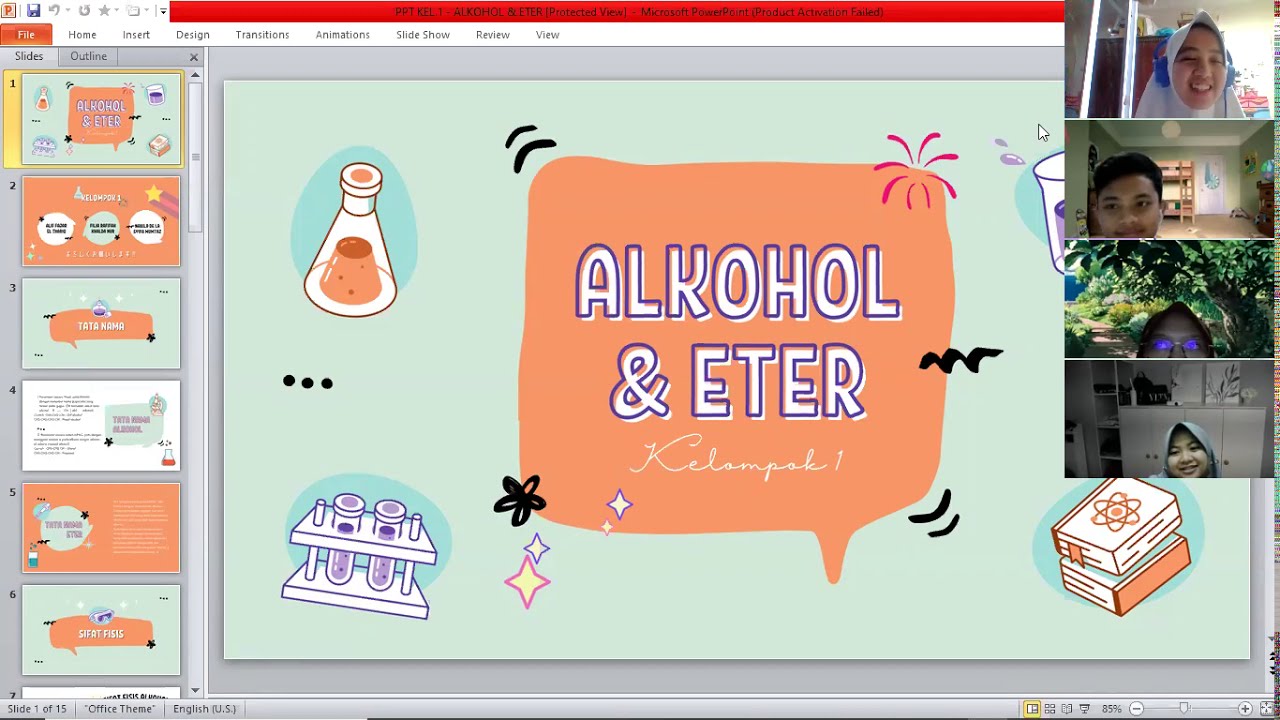Click the Redo (repeat) icon
The width and height of the screenshot is (1280, 720).
(84, 11)
